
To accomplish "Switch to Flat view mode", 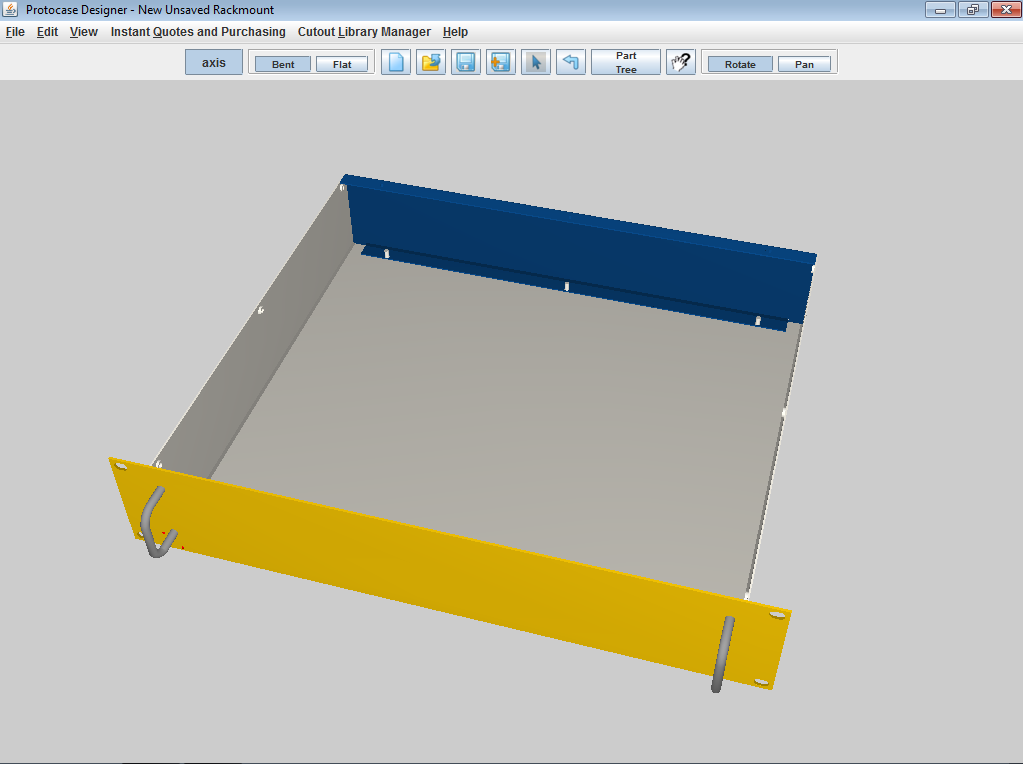I will [x=342, y=64].
